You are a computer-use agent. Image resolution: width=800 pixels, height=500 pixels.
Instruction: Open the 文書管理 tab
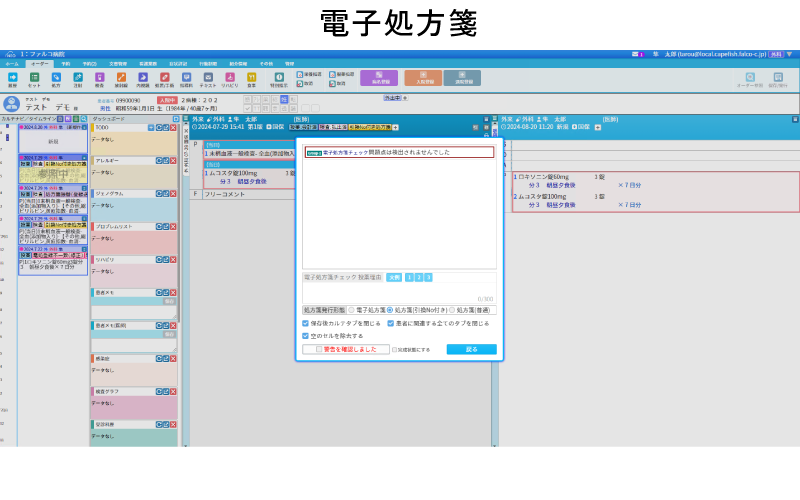click(117, 63)
